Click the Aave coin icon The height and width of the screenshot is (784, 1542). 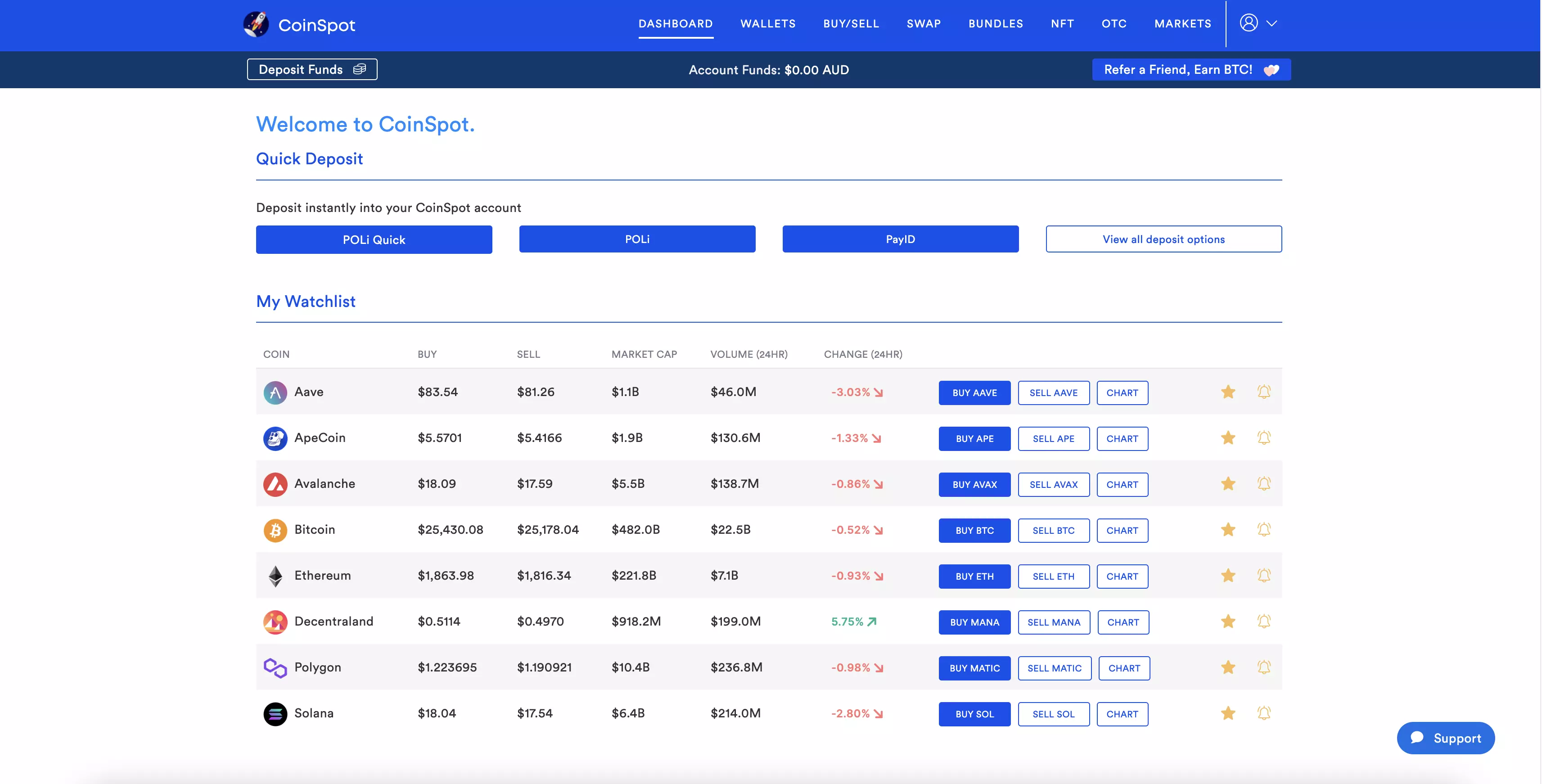click(275, 392)
